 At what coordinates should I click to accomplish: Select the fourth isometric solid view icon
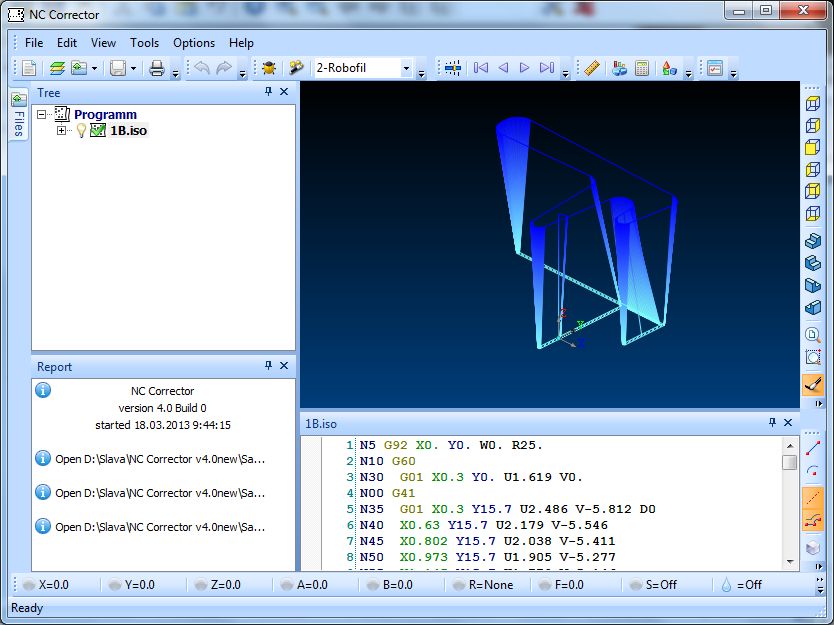812,307
